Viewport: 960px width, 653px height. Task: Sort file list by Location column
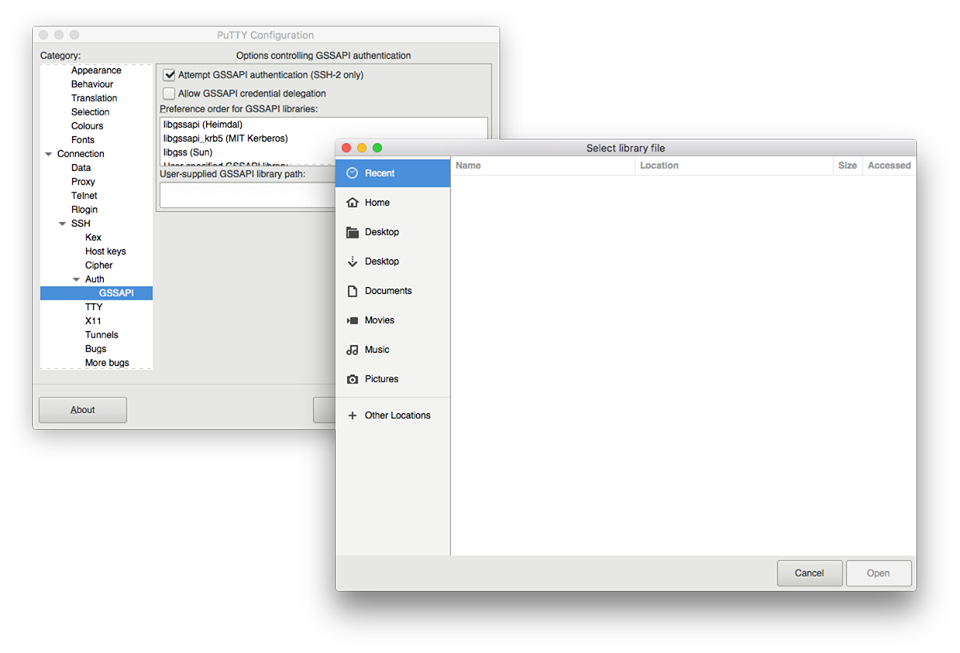click(x=732, y=166)
